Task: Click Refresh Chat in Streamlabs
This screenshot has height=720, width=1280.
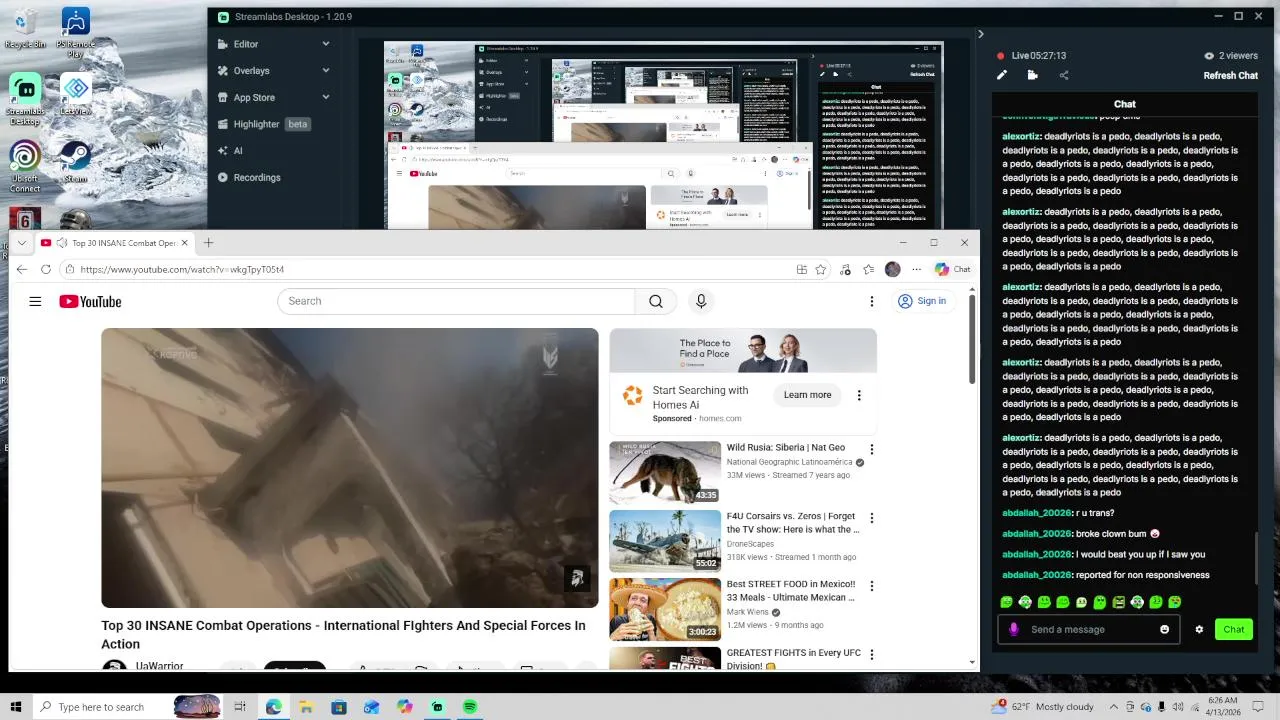Action: coord(1230,75)
